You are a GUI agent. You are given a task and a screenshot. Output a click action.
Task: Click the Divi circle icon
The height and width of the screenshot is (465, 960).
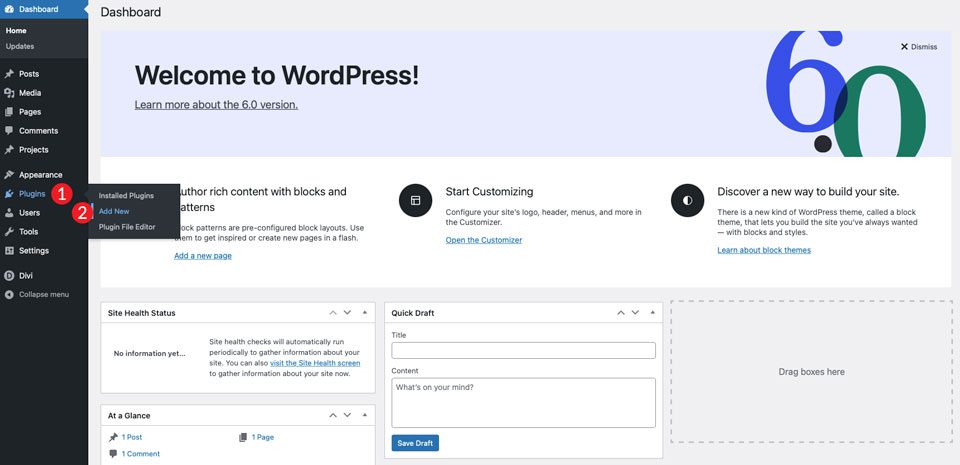click(x=9, y=276)
